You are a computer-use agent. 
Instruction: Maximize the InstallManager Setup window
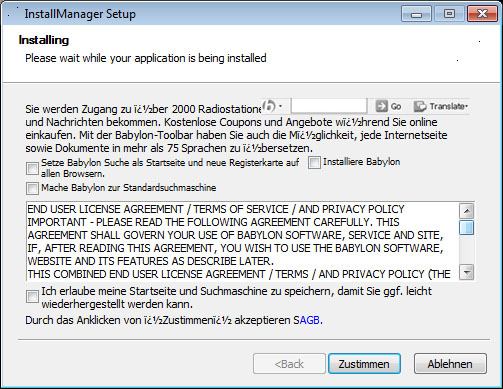(x=449, y=14)
